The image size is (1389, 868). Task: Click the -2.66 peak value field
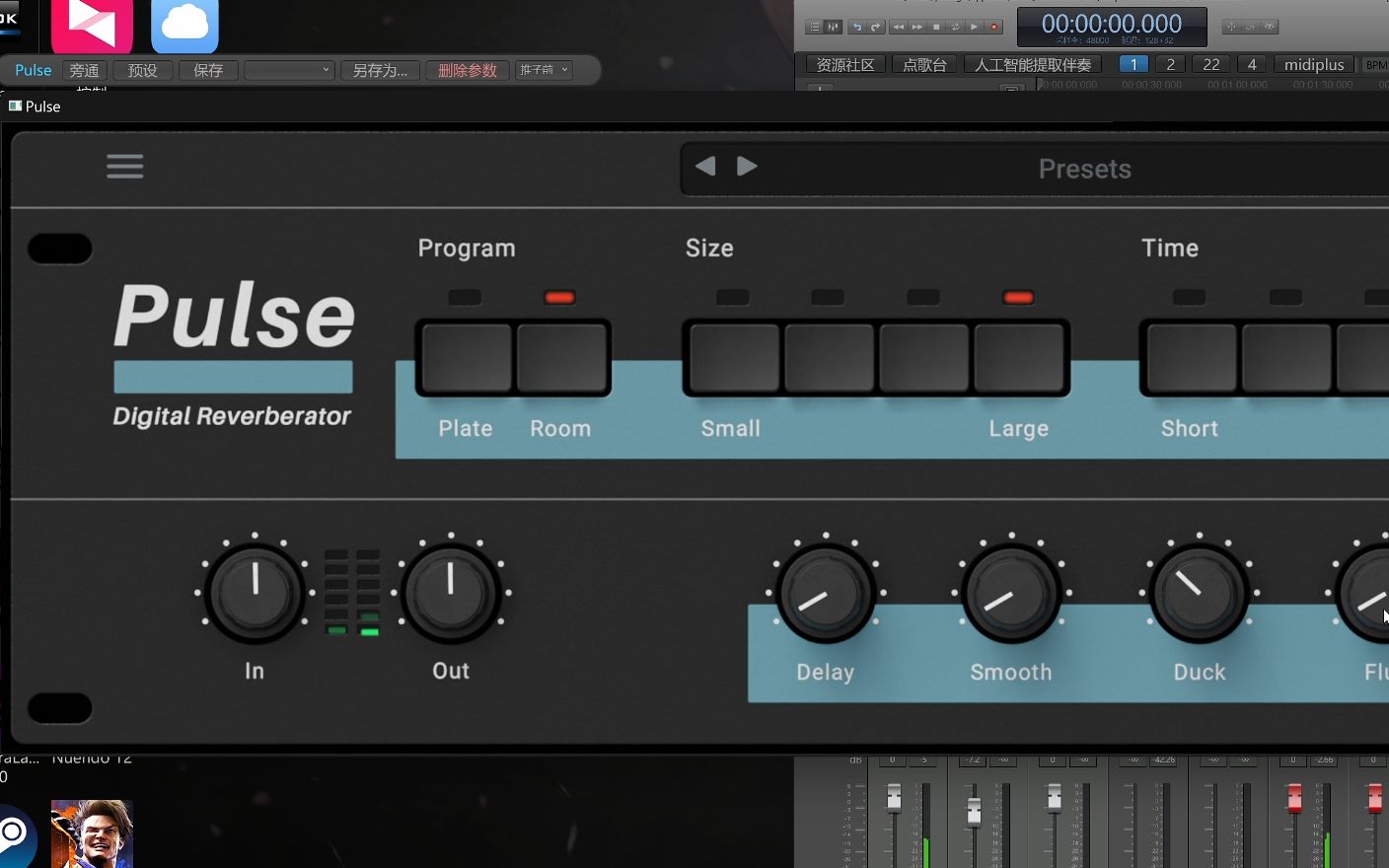pyautogui.click(x=1324, y=759)
